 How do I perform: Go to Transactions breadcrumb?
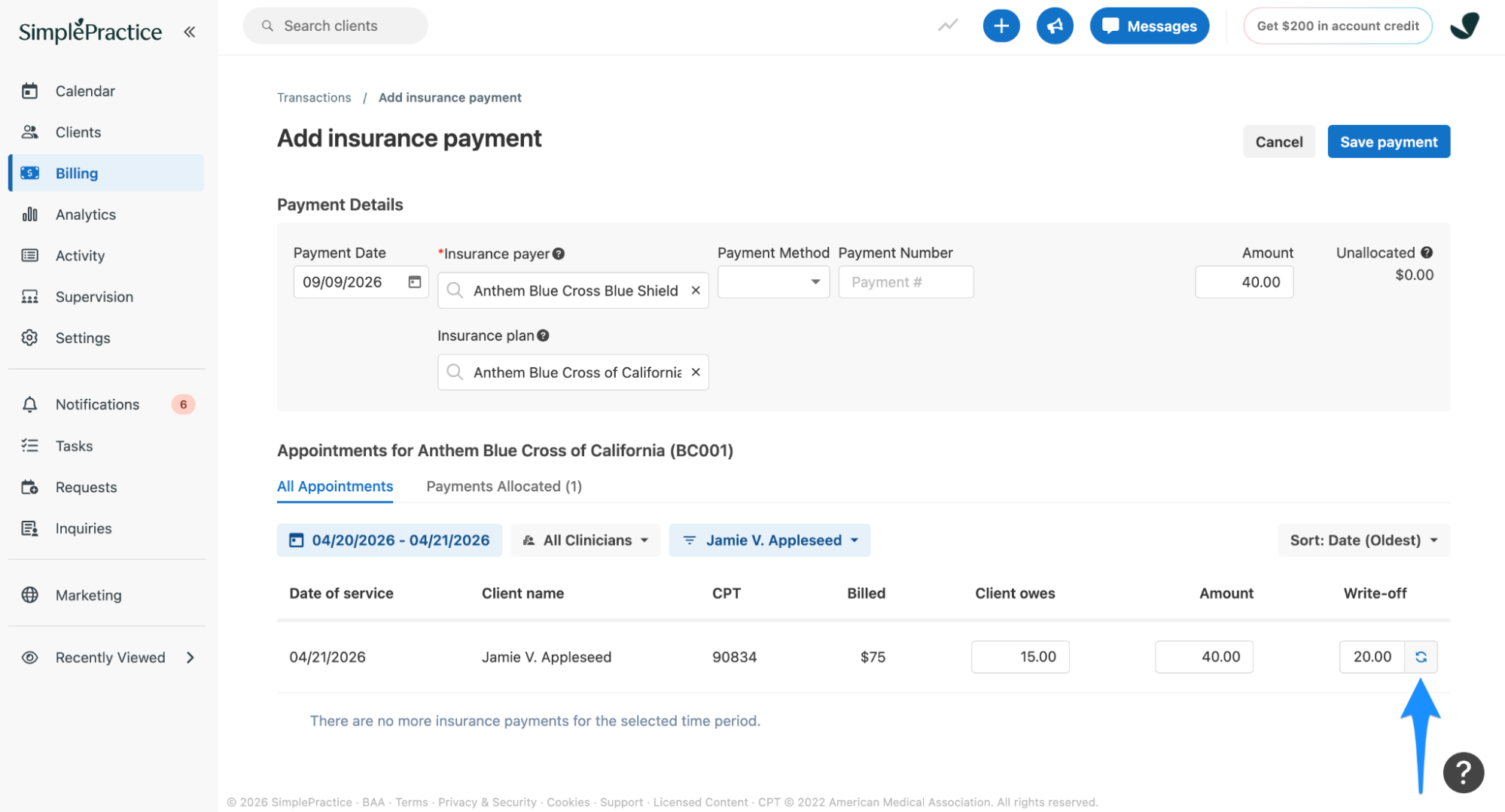click(x=314, y=98)
